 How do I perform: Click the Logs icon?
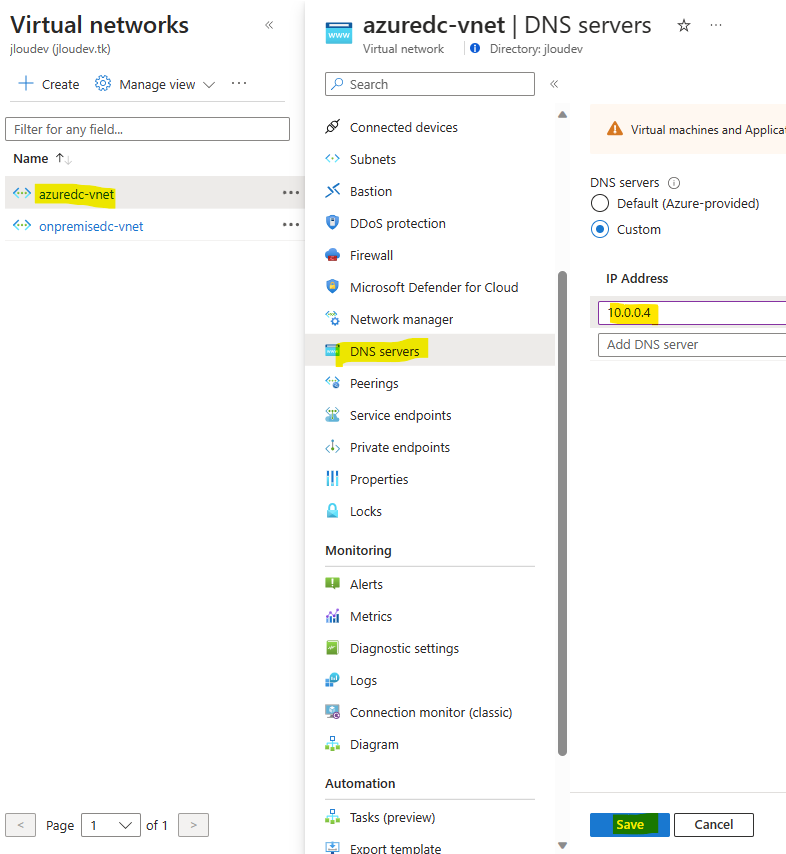point(332,680)
